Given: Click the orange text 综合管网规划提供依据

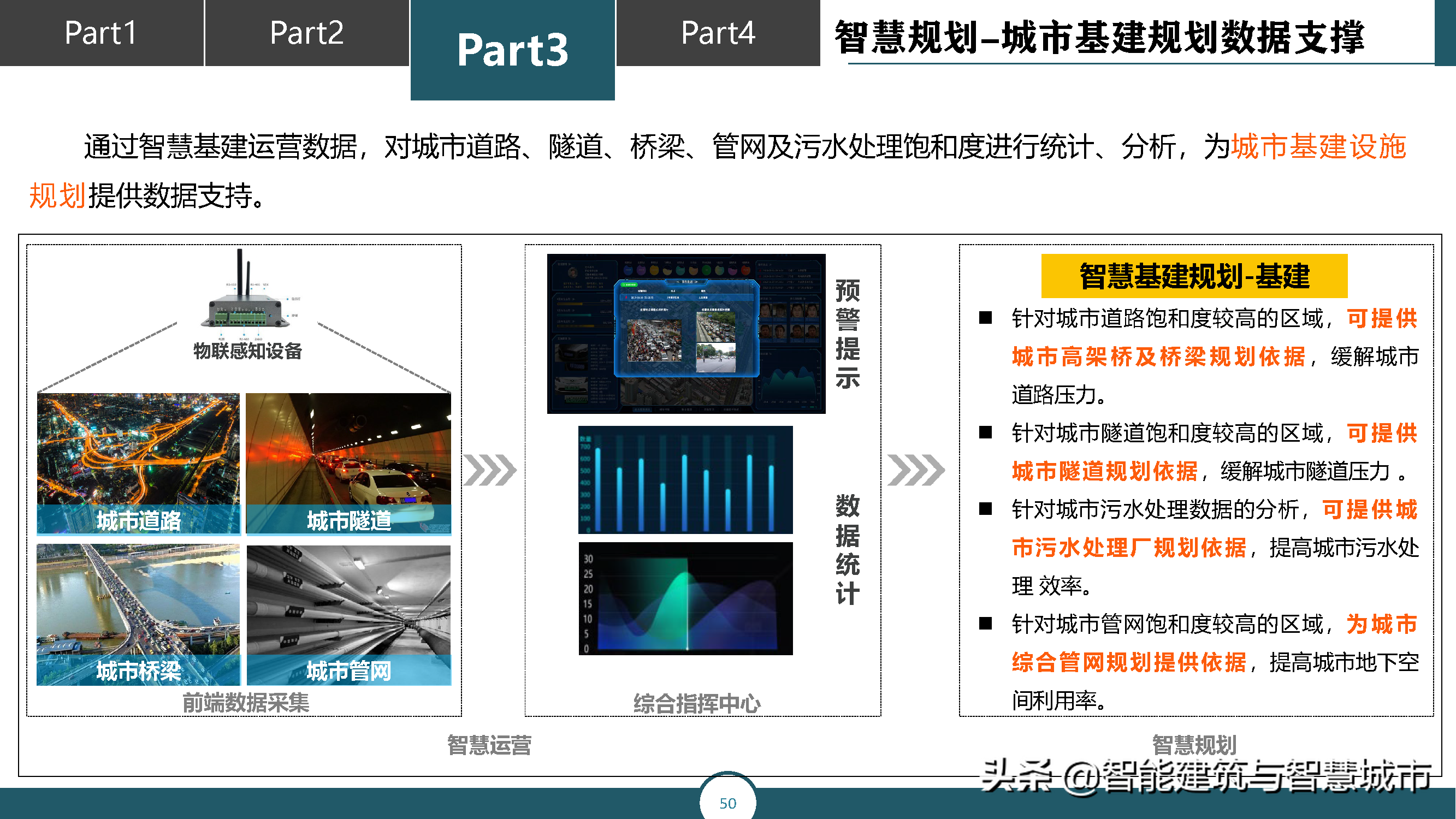Looking at the screenshot, I should (1129, 662).
